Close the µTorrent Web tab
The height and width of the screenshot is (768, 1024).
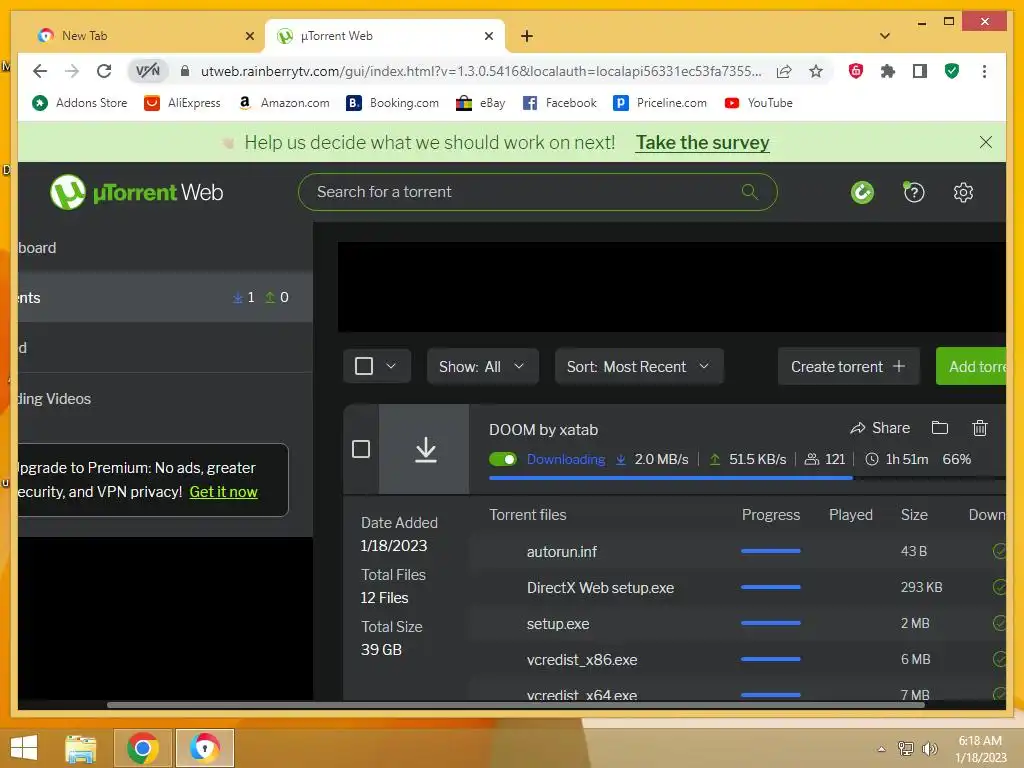488,36
